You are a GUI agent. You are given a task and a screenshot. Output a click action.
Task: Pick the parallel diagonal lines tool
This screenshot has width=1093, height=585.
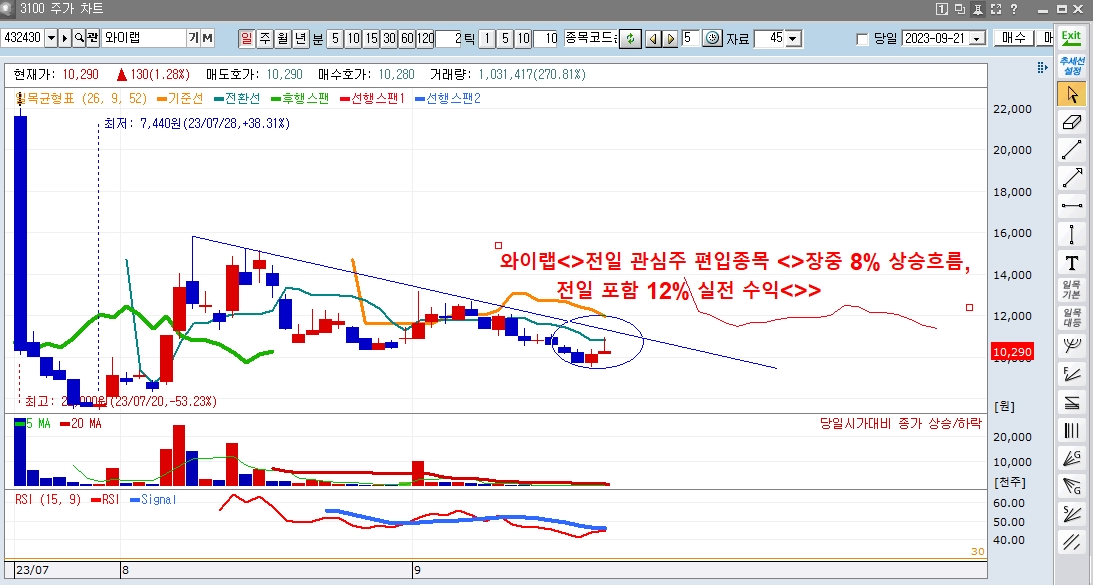[1071, 542]
